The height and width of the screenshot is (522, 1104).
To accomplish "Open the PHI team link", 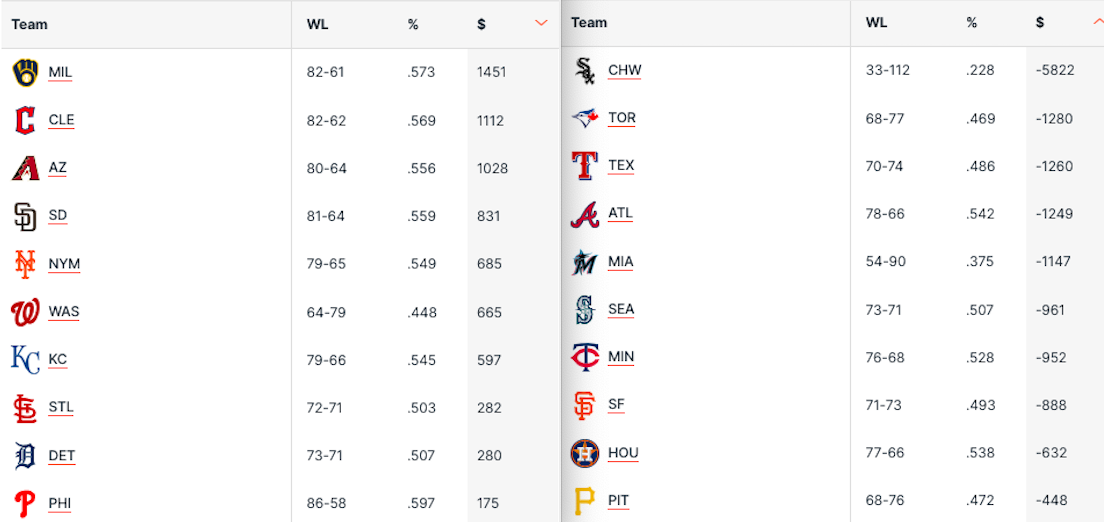I will click(x=60, y=502).
